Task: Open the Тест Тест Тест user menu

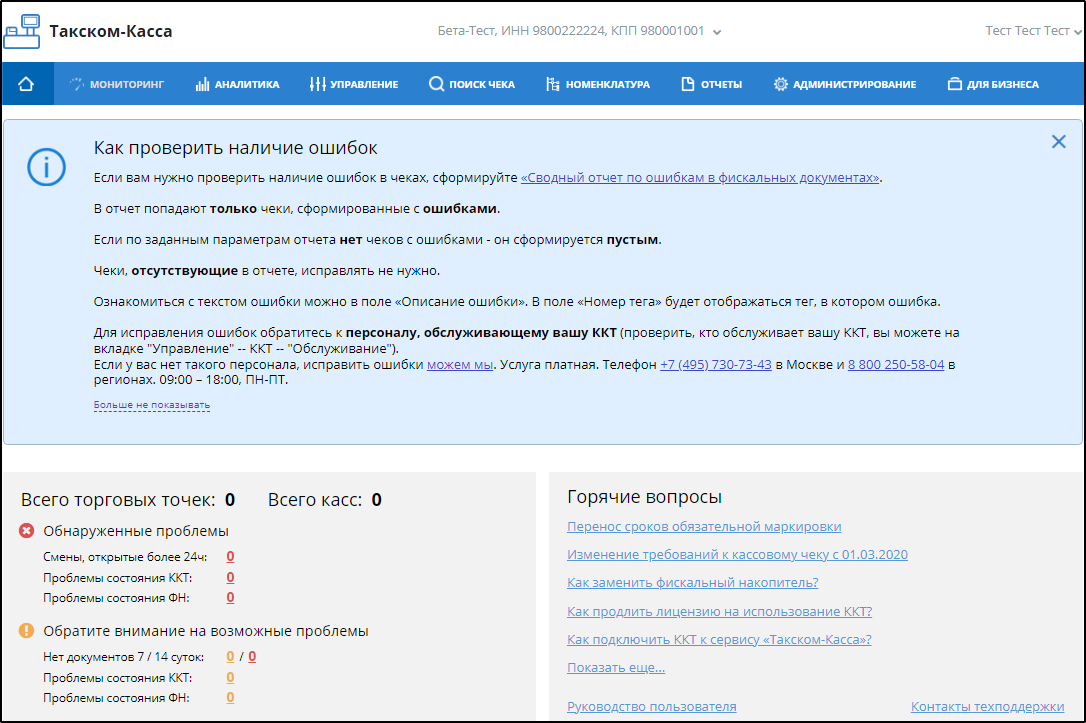Action: pos(1033,31)
